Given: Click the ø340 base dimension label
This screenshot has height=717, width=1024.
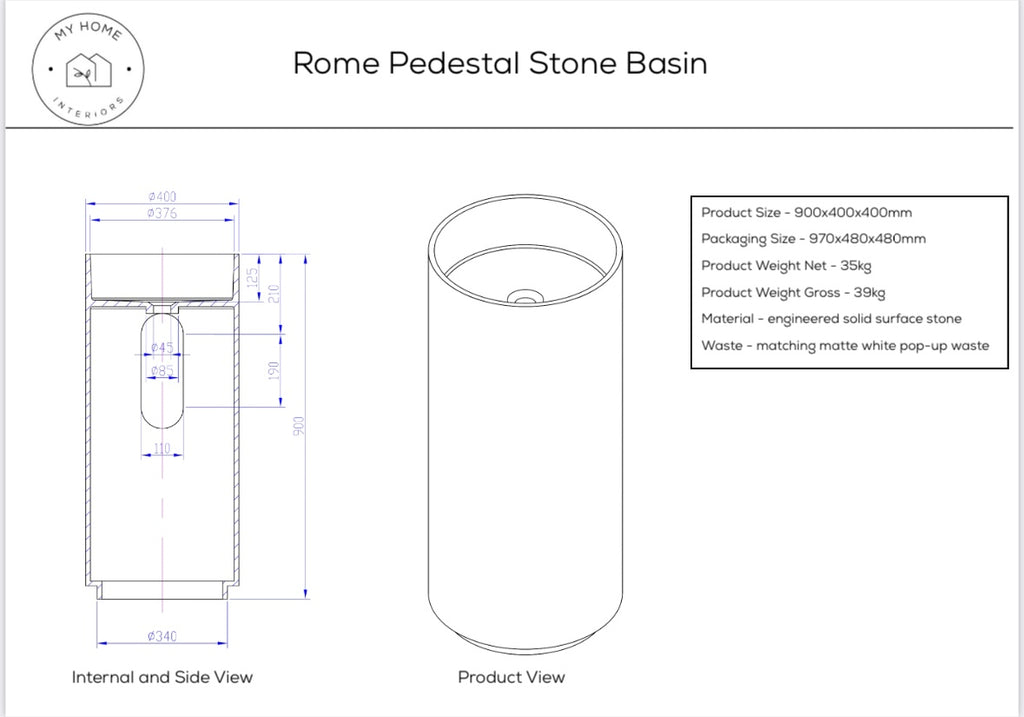Looking at the screenshot, I should click(162, 636).
